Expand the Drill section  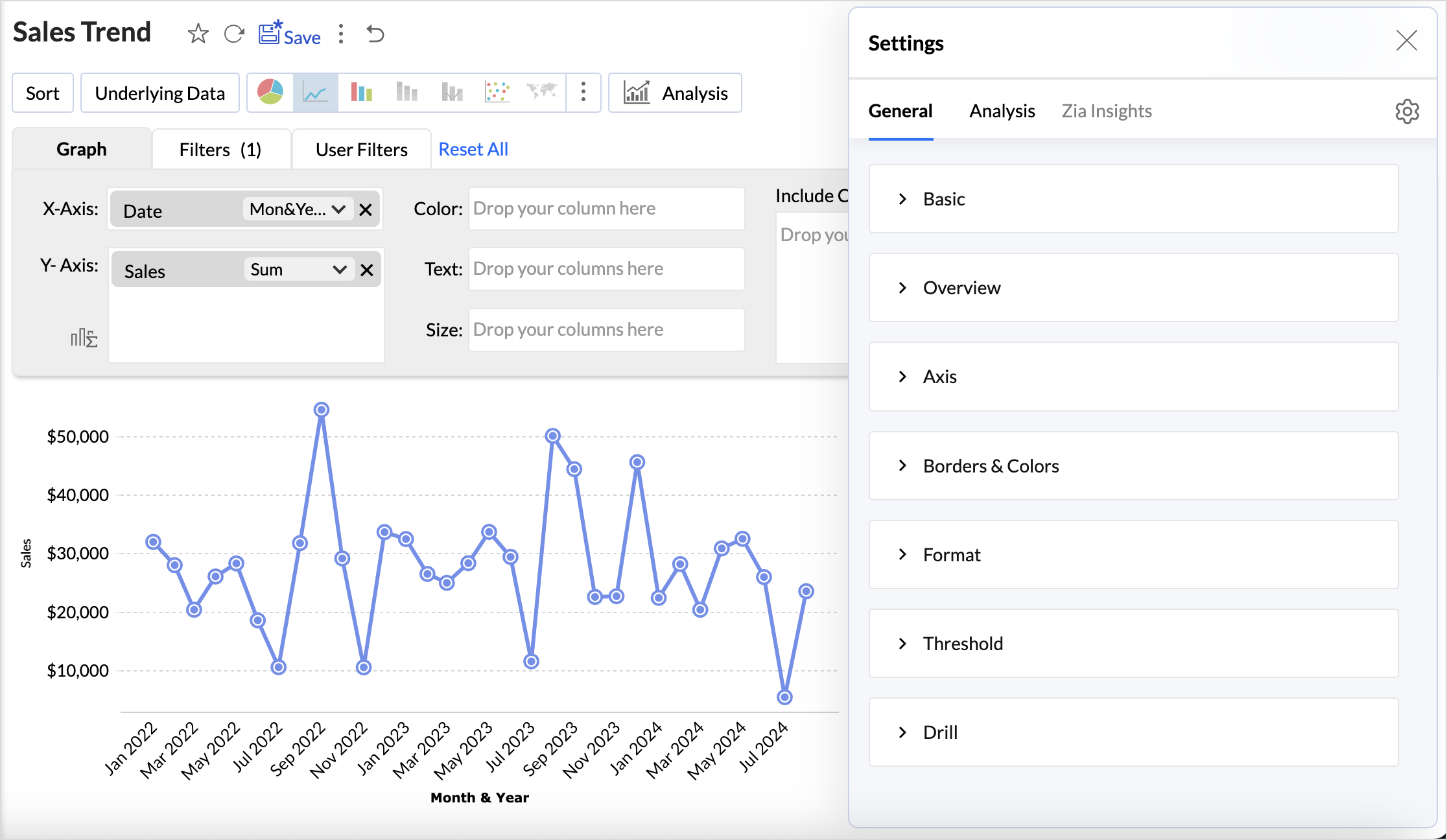pos(1134,732)
